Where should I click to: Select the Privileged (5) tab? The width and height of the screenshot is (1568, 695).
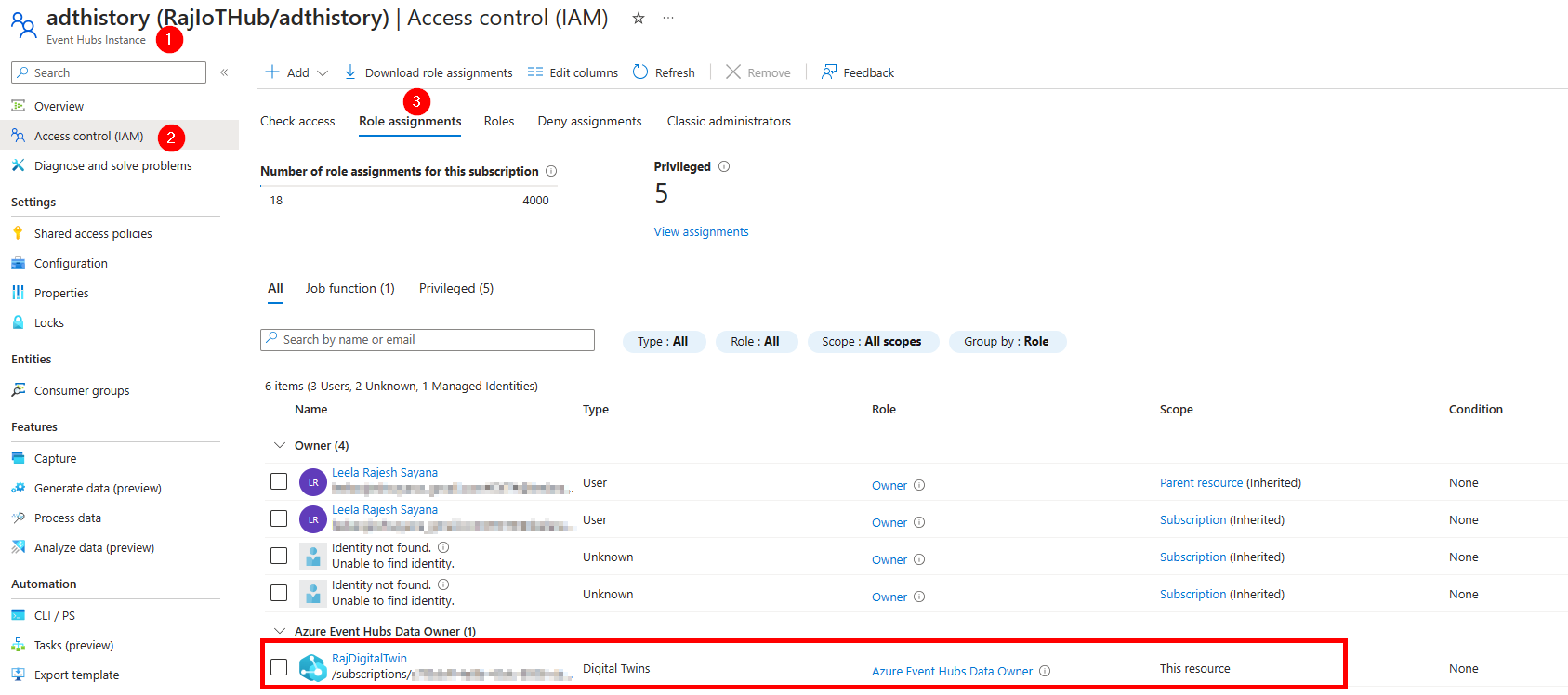[x=456, y=288]
